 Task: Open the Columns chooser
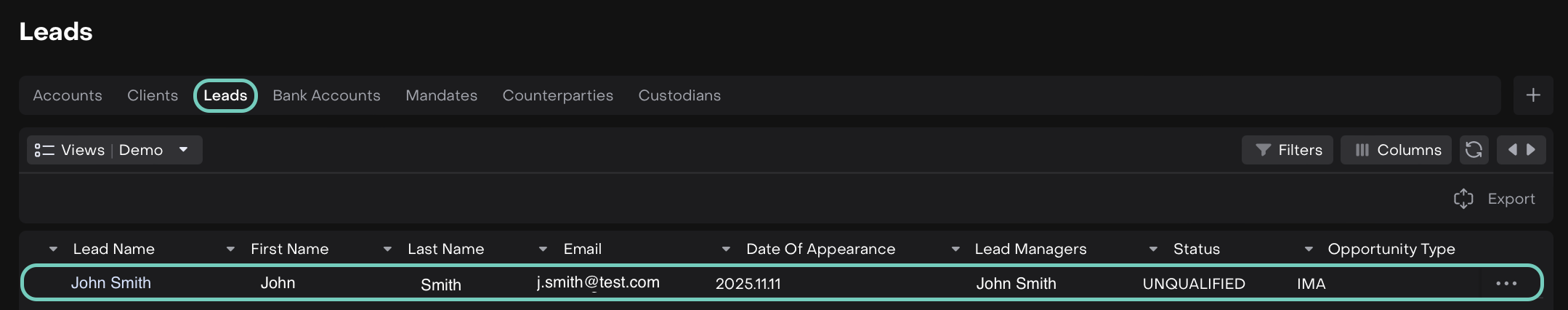tap(1396, 150)
